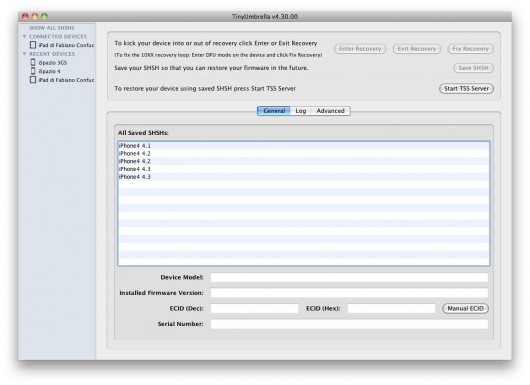
Task: Zoom the TinyUmbrella window with green button
Action: point(45,16)
